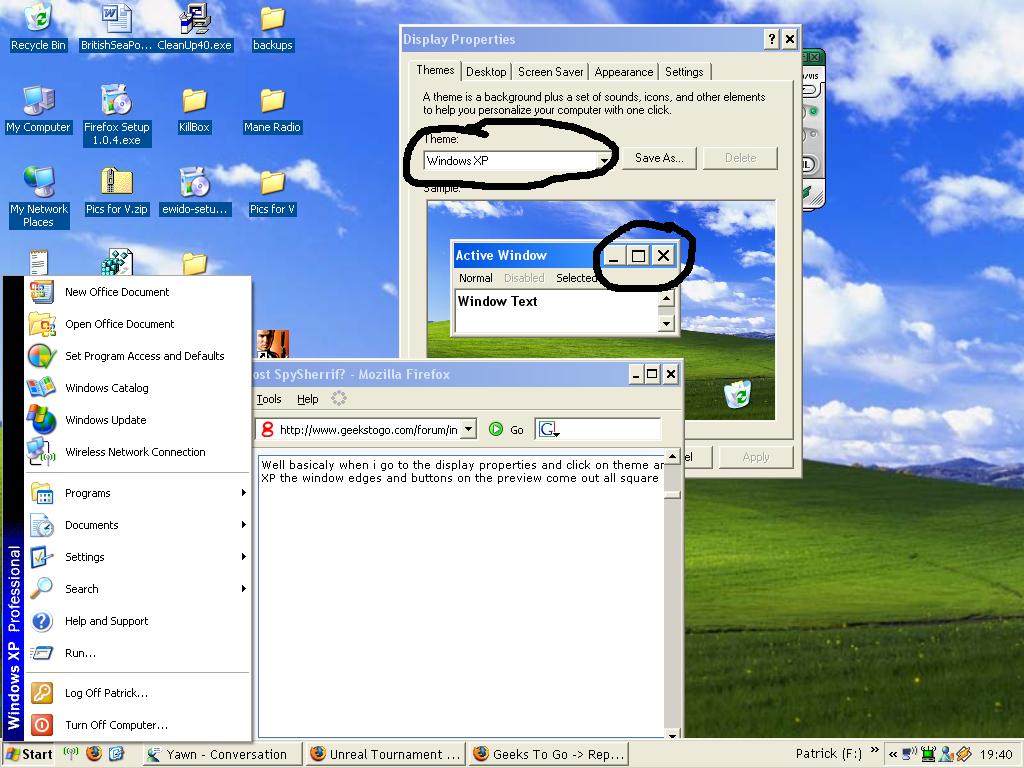Screen dimensions: 1024x768
Task: Open the Tools menu in Firefox
Action: (x=268, y=399)
